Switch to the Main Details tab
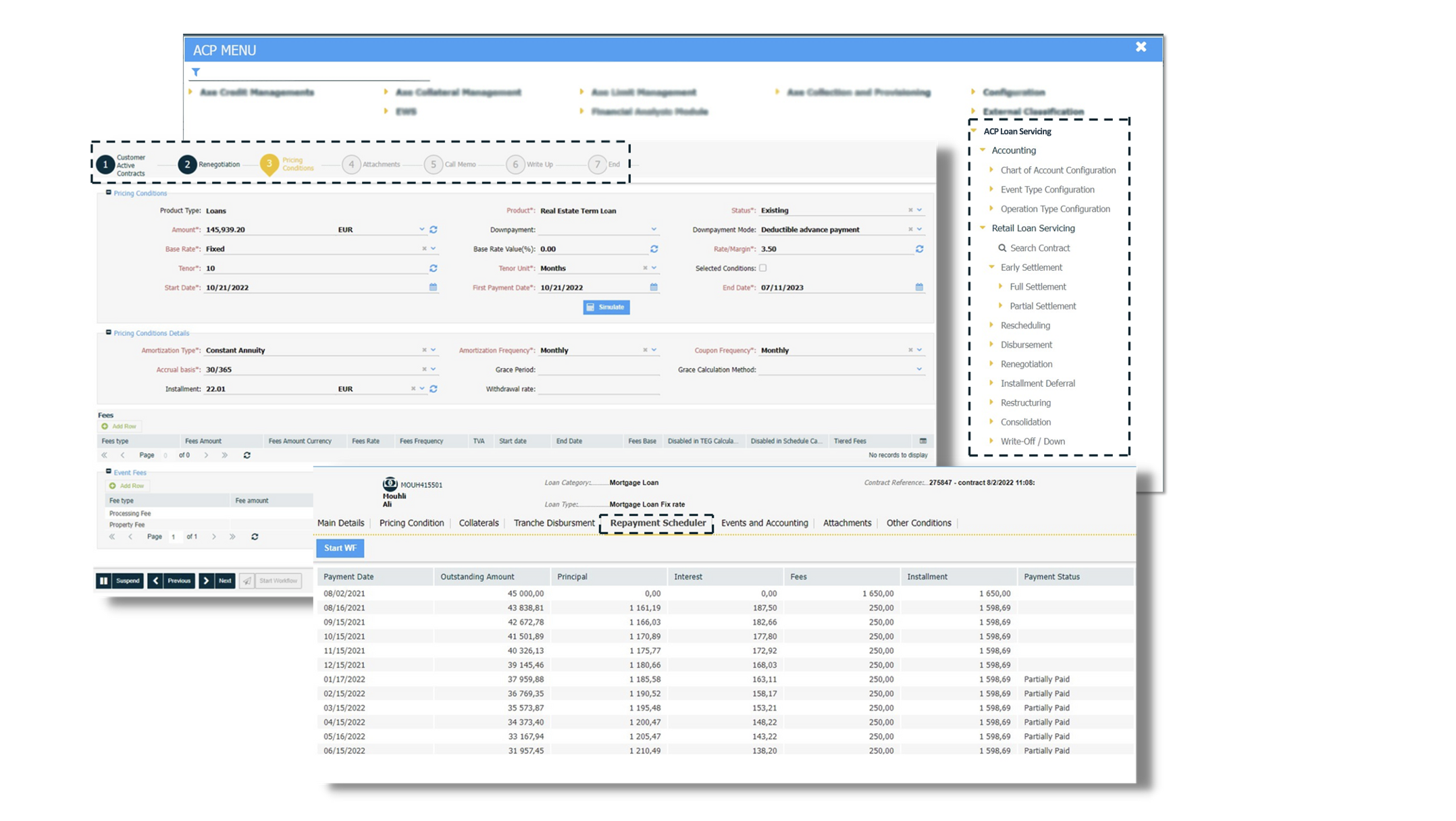This screenshot has width=1456, height=821. coord(341,523)
